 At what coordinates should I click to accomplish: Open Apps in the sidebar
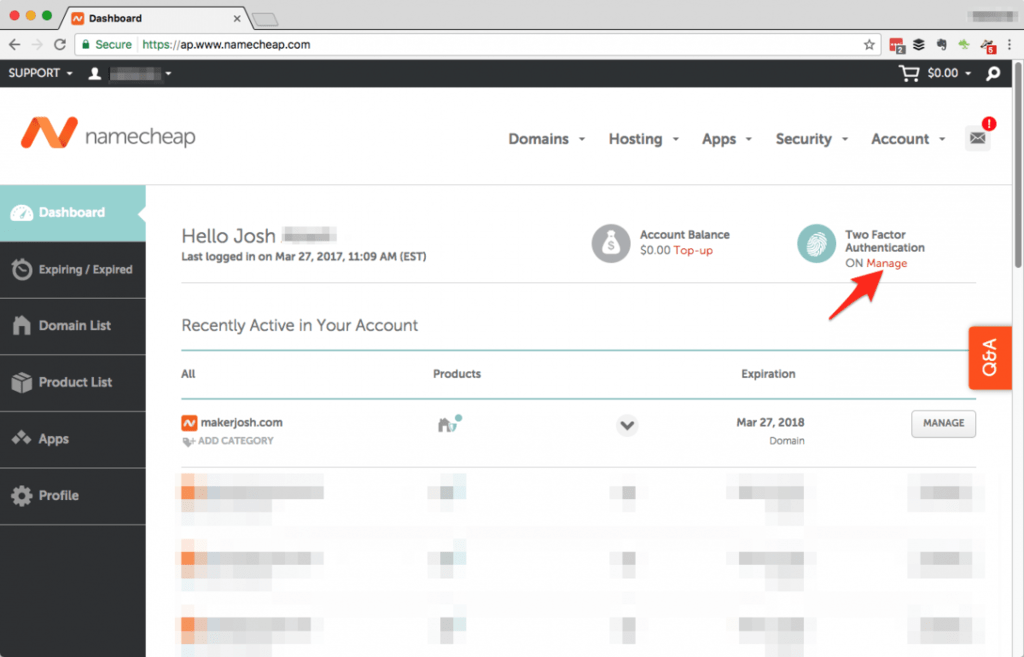pyautogui.click(x=72, y=439)
